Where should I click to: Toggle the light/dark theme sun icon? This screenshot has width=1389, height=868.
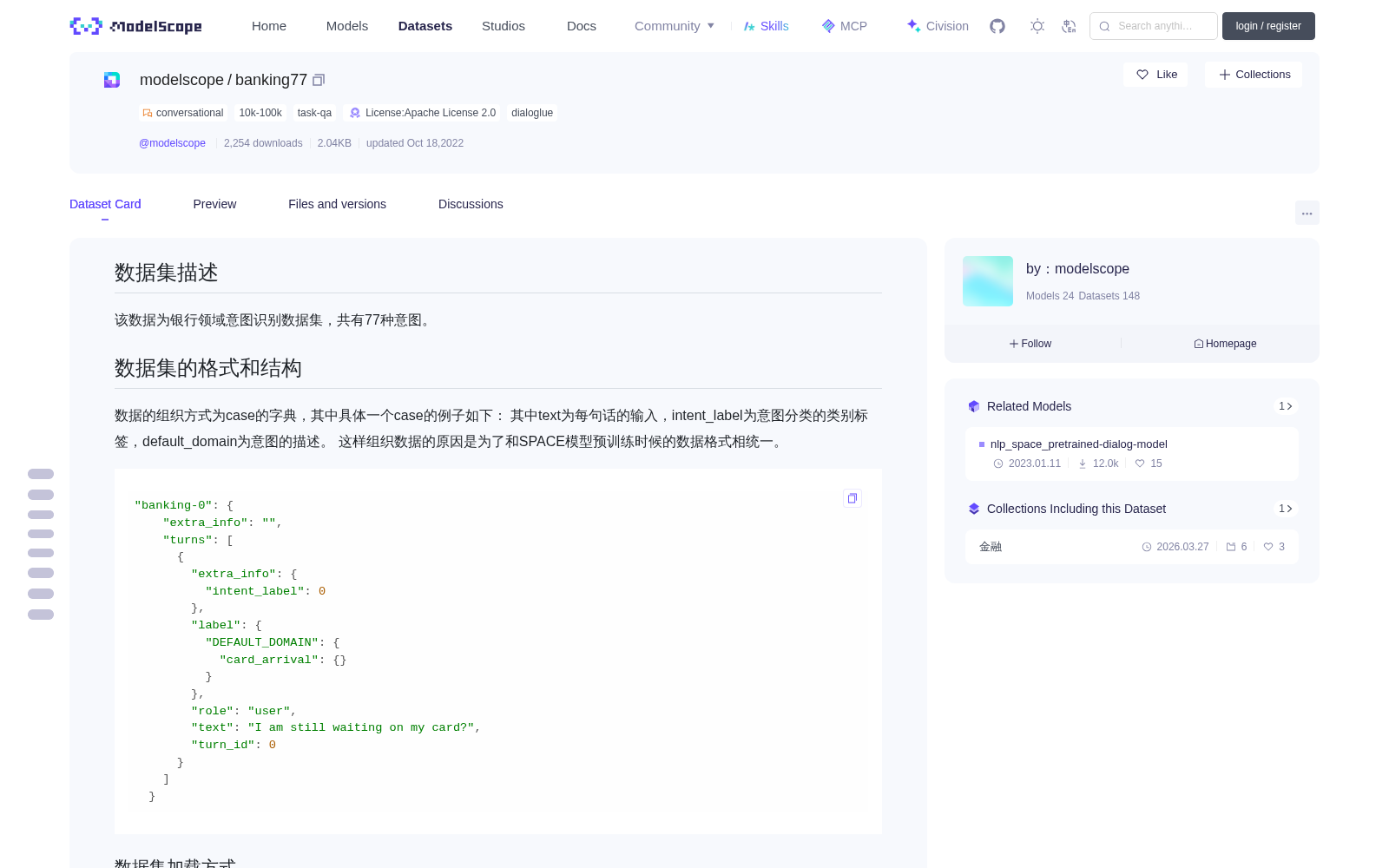1037,26
